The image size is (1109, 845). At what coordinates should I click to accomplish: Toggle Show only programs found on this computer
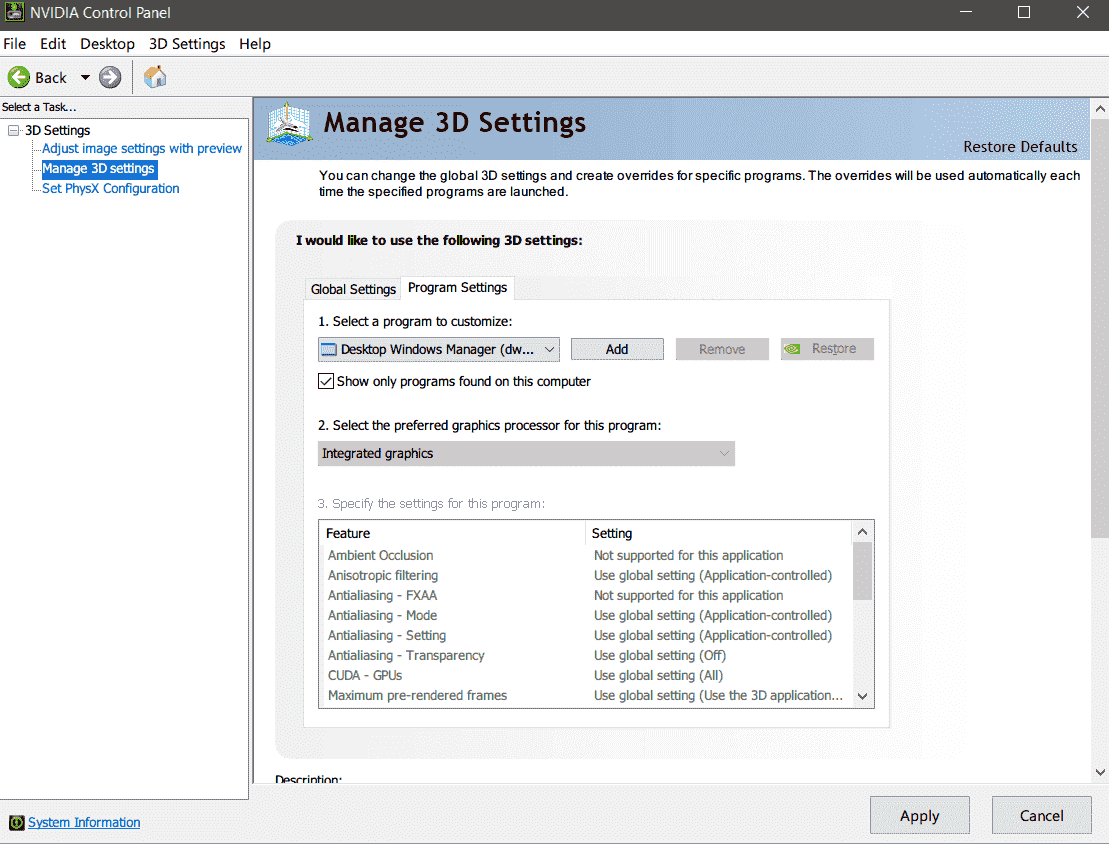(326, 381)
